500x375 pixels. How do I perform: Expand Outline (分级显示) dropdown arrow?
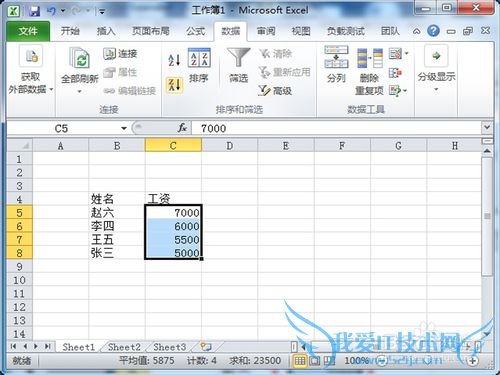tap(436, 89)
